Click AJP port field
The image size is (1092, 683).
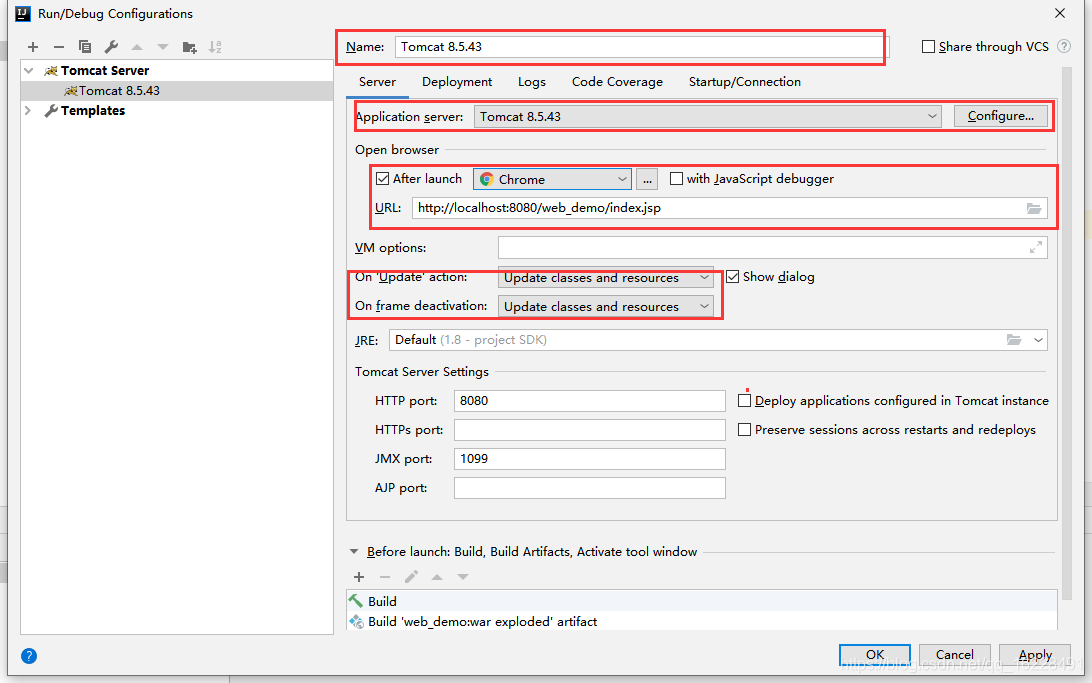pyautogui.click(x=589, y=488)
